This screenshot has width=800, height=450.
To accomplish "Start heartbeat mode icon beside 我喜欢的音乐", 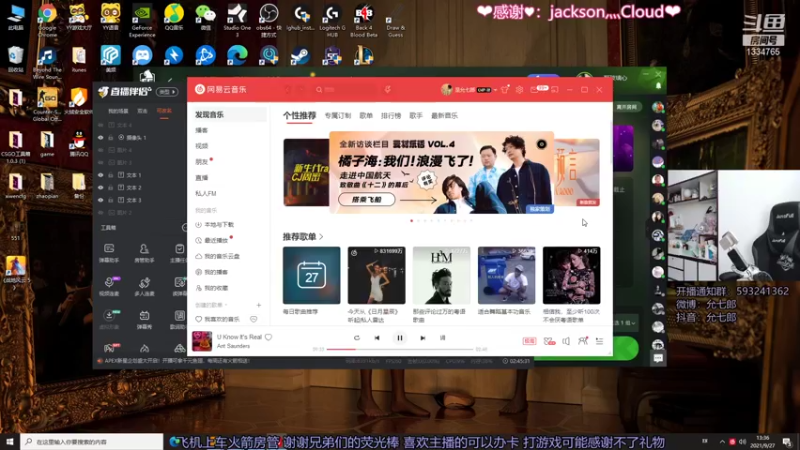I will pyautogui.click(x=254, y=319).
